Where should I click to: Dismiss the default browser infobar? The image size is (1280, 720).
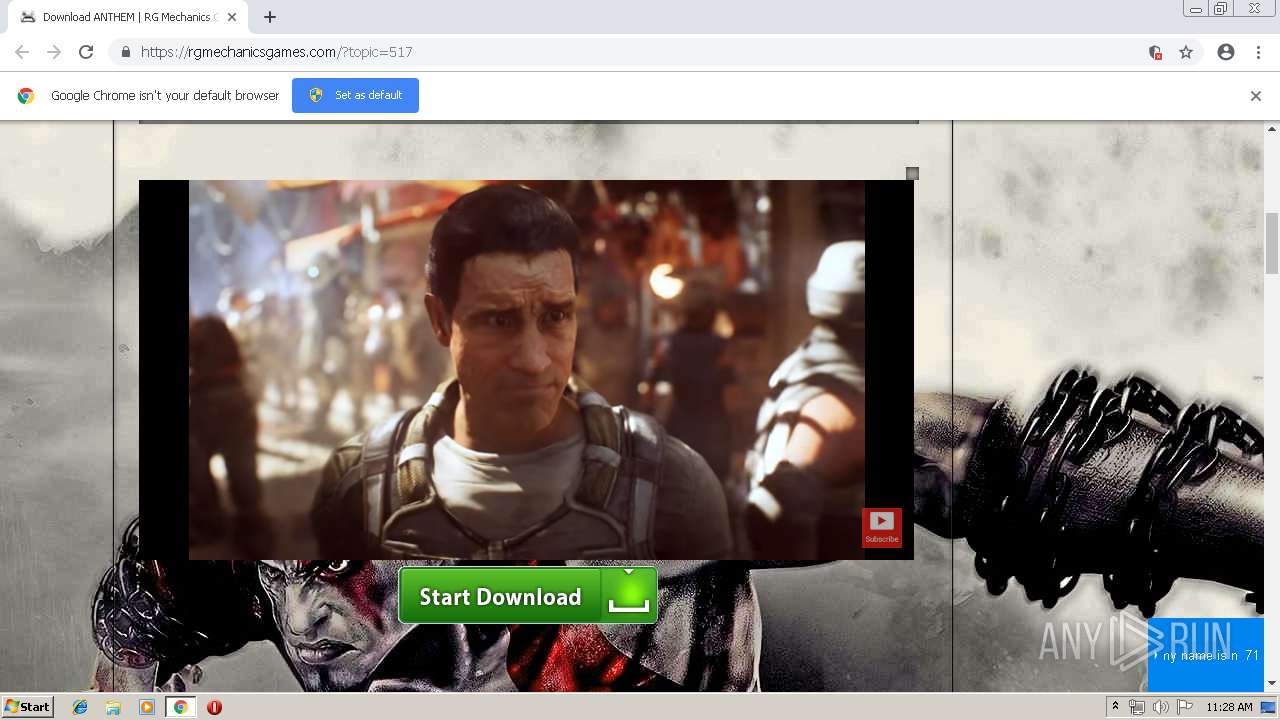(1256, 96)
